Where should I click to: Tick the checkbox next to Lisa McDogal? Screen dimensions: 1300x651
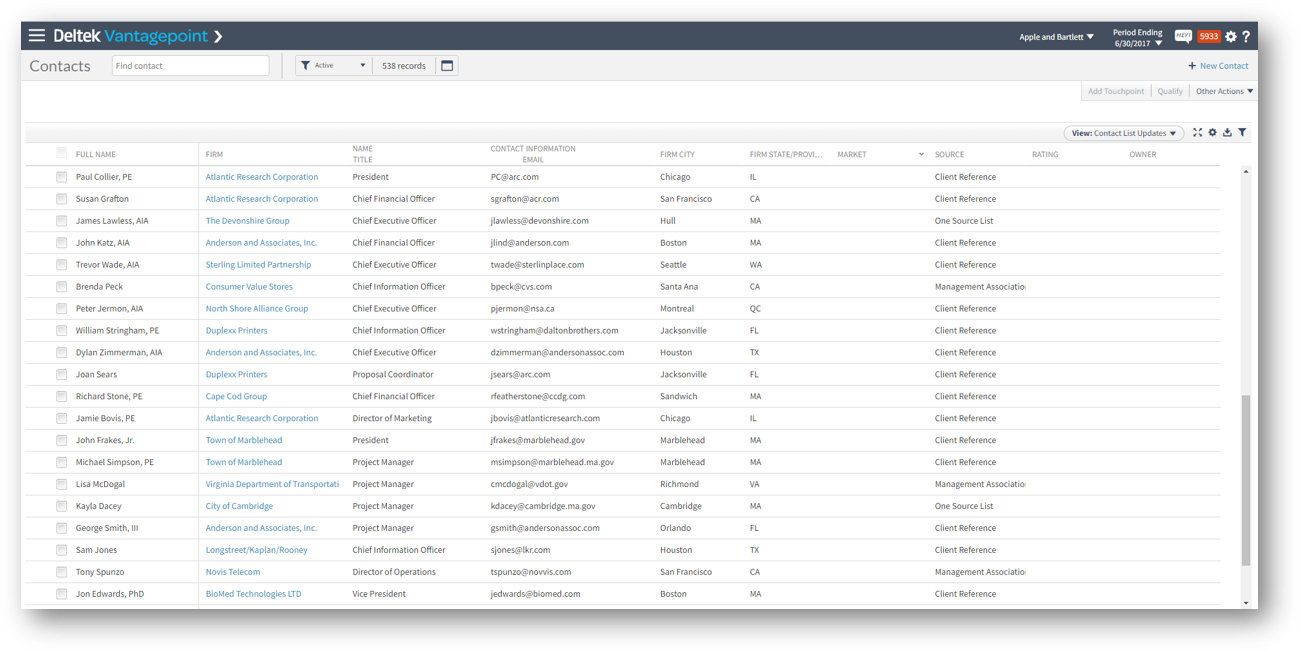(62, 483)
